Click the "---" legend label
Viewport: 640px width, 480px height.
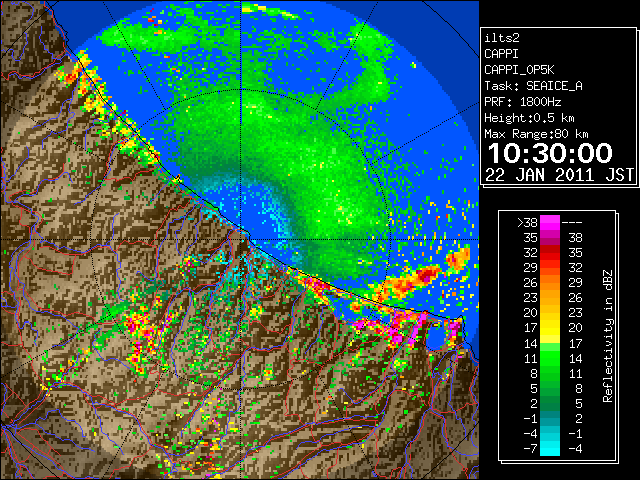tap(572, 223)
